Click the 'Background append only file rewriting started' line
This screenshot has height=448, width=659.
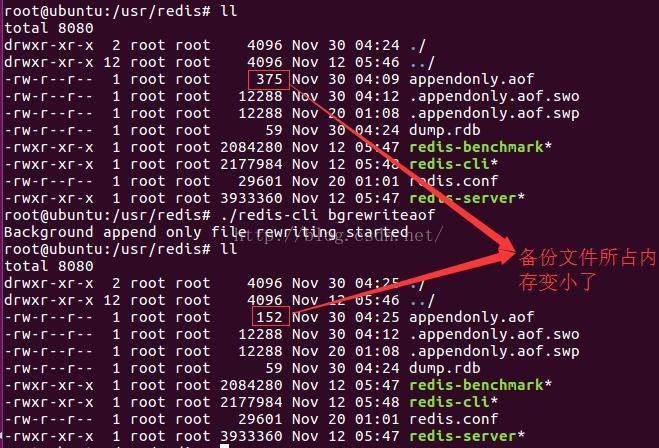pos(206,232)
